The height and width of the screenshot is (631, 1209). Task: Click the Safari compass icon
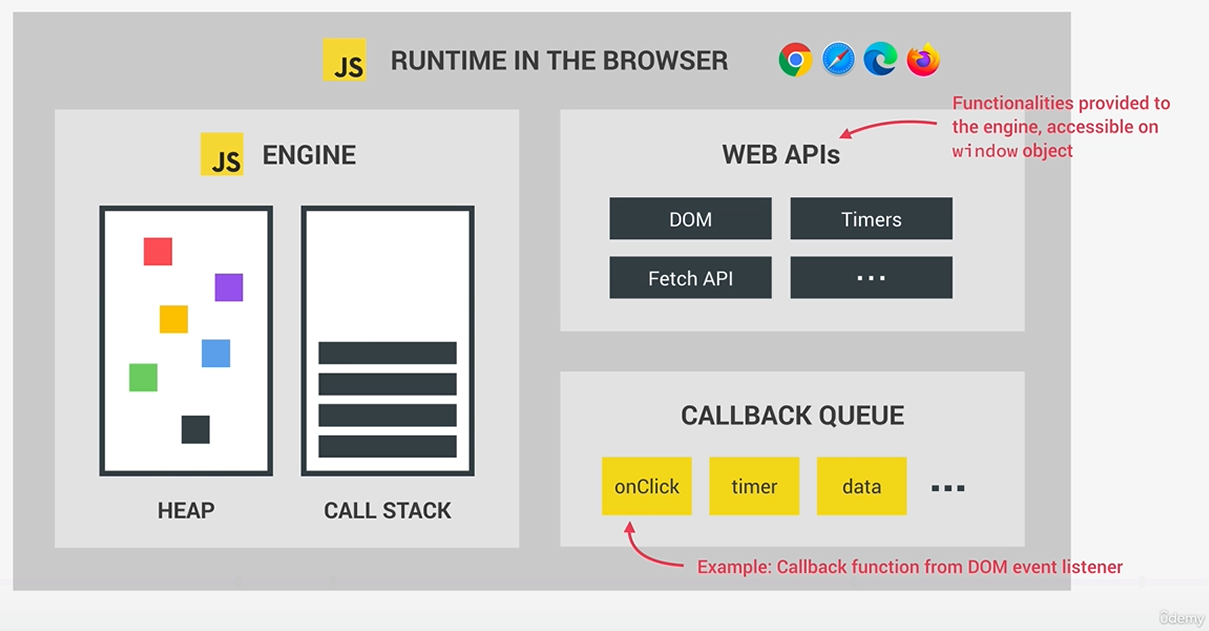[838, 60]
